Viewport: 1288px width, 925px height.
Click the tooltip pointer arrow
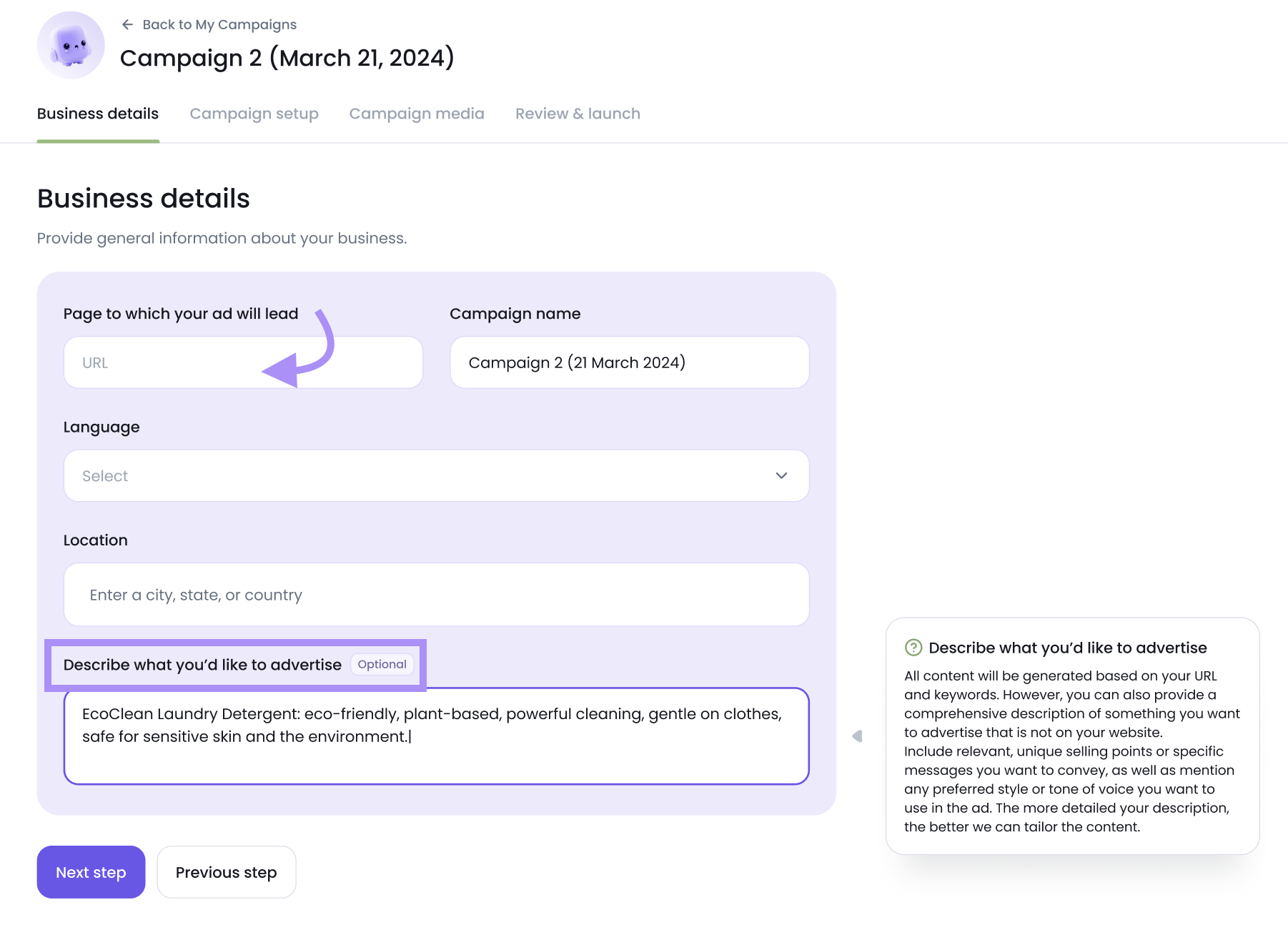(x=858, y=736)
